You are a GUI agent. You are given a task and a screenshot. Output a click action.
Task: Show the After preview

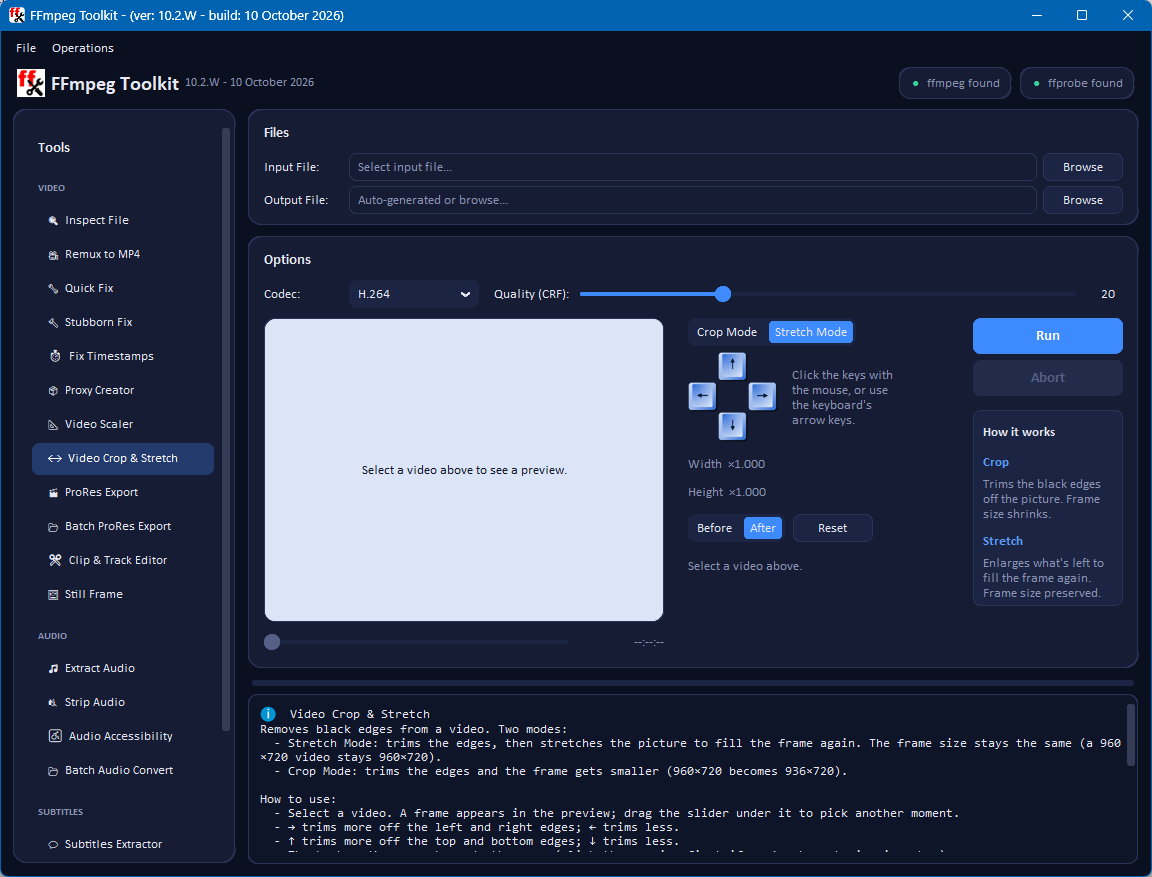[763, 528]
